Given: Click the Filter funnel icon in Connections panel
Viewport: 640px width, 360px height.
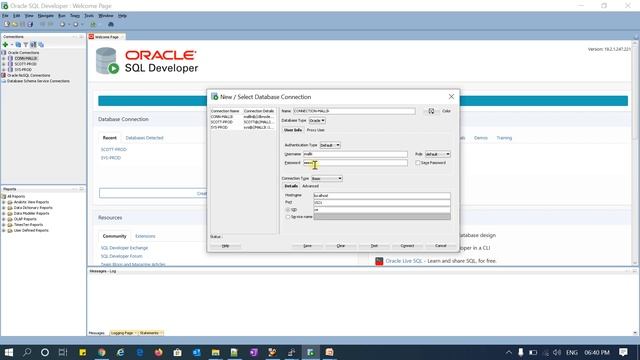Looking at the screenshot, I should [x=26, y=44].
